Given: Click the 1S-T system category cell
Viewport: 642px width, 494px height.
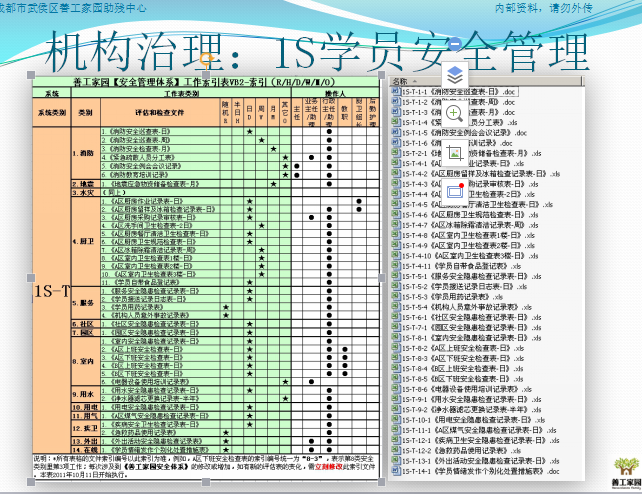Looking at the screenshot, I should click(x=52, y=291).
